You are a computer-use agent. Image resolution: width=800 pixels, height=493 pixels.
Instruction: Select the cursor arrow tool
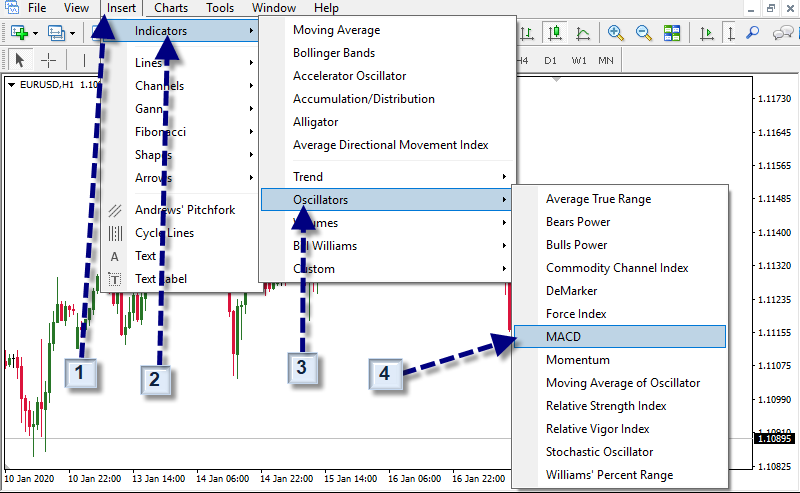[20, 60]
